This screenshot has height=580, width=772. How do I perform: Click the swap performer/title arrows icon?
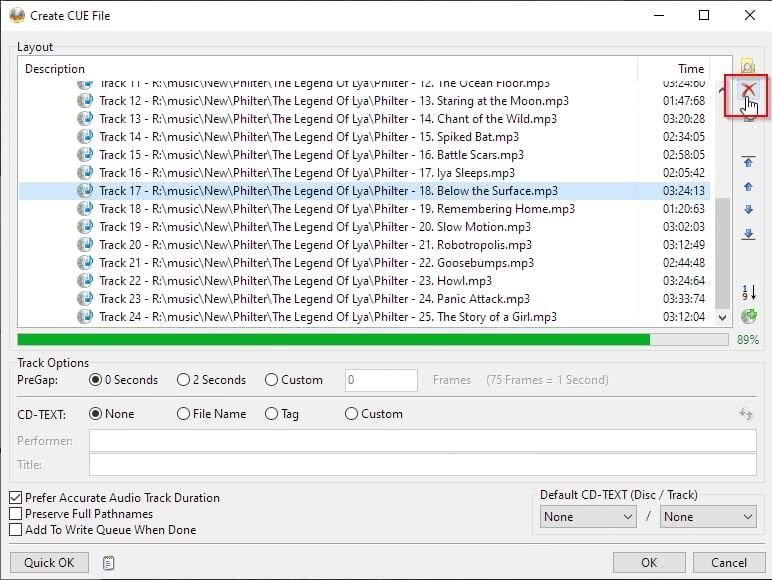746,414
